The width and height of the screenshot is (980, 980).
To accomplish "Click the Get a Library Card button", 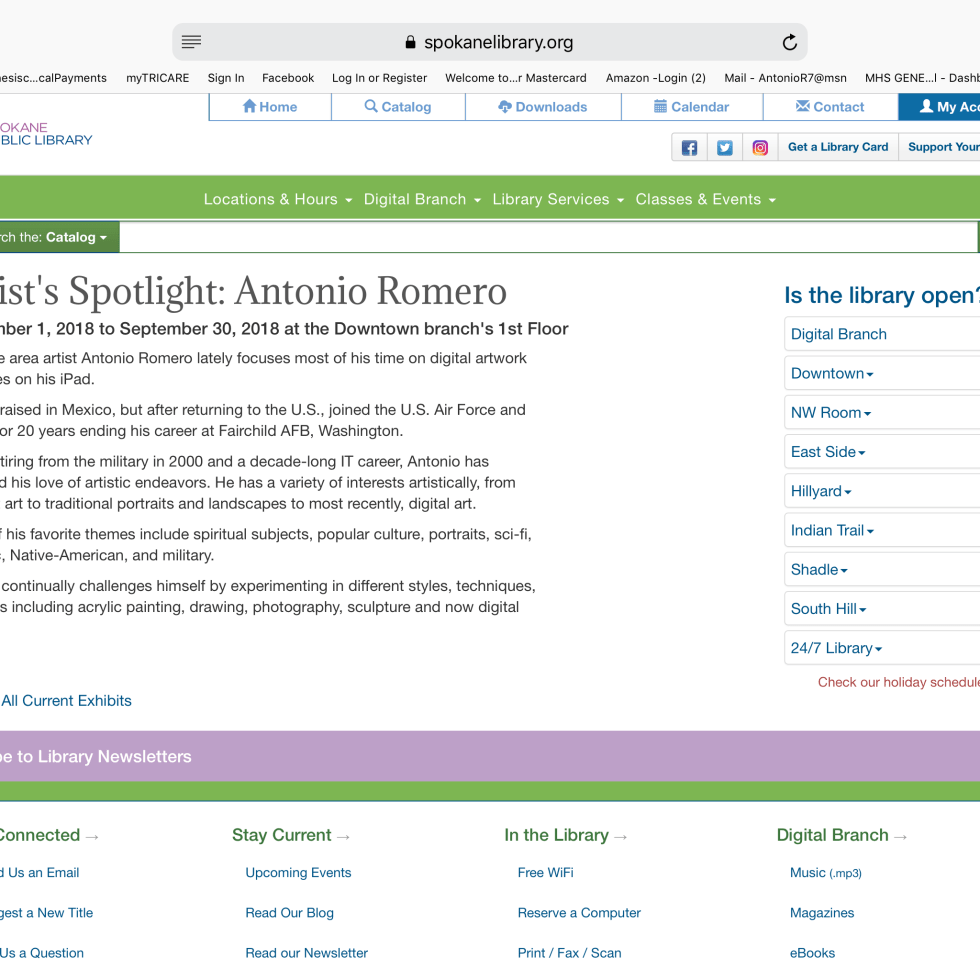I will click(x=838, y=147).
